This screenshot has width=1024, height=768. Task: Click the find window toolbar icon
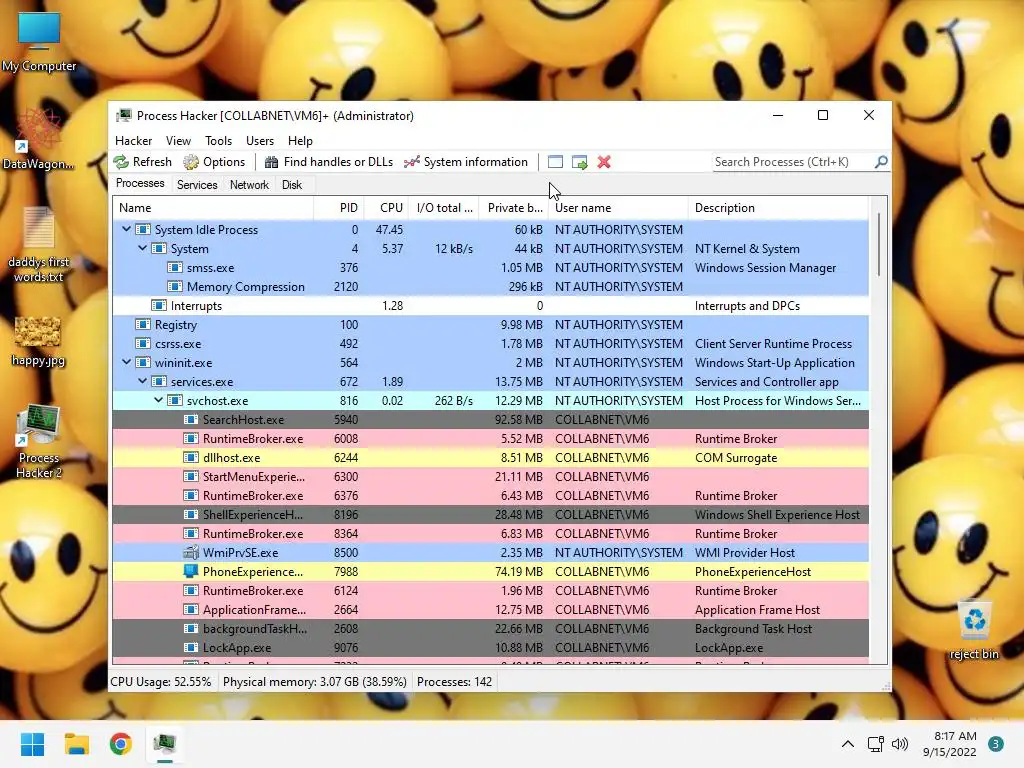(x=555, y=162)
